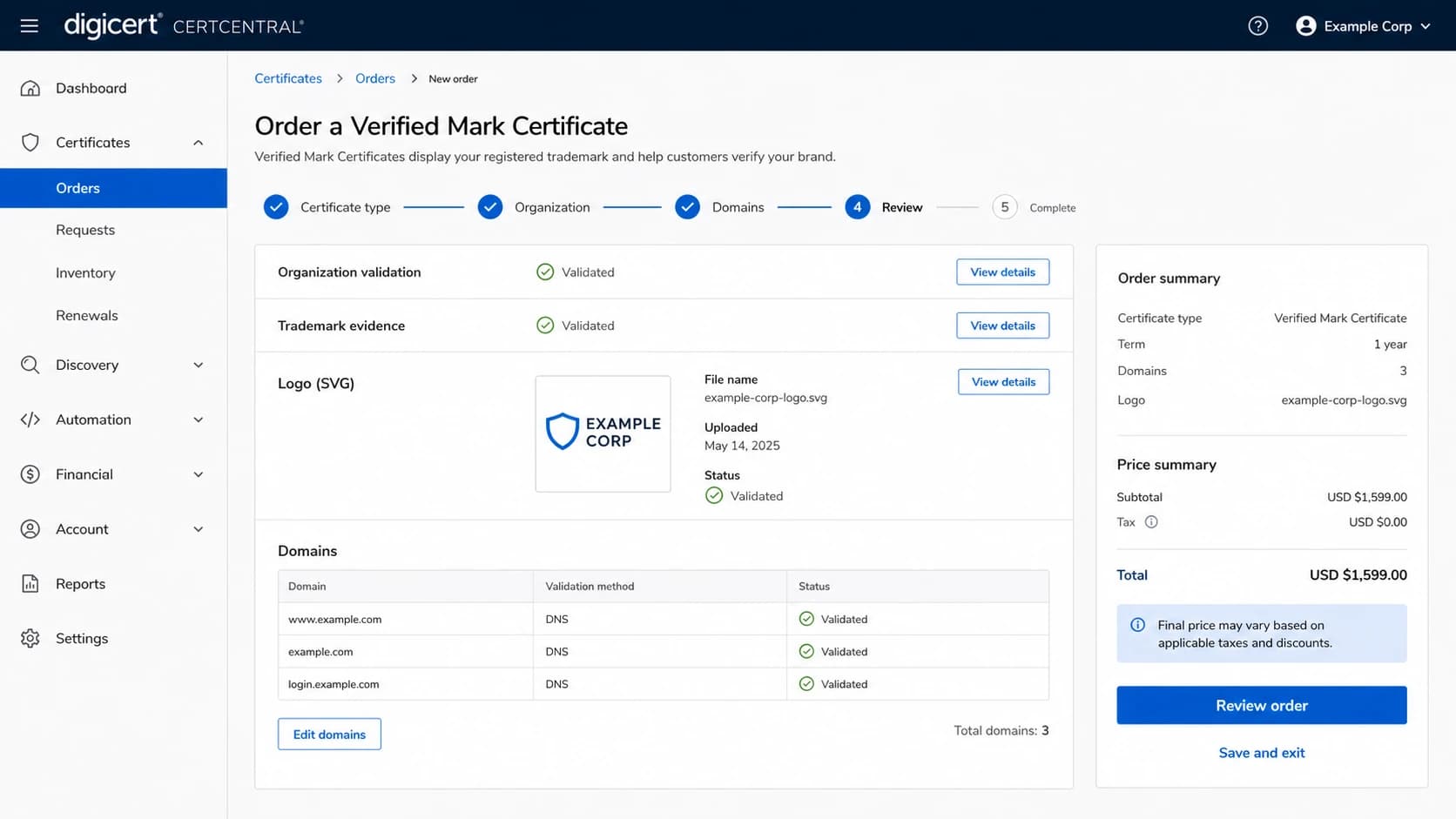This screenshot has height=819, width=1456.
Task: Expand the Account menu chevron
Action: click(199, 529)
